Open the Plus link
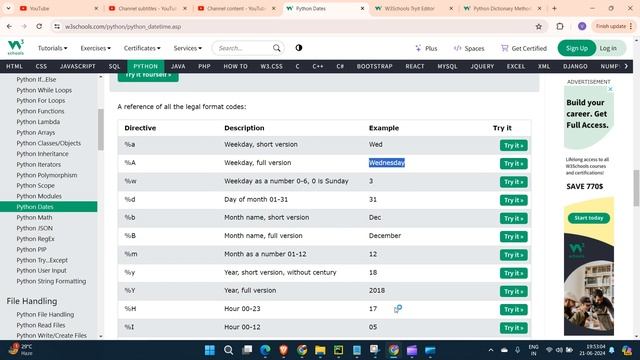This screenshot has width=640, height=360. point(426,48)
